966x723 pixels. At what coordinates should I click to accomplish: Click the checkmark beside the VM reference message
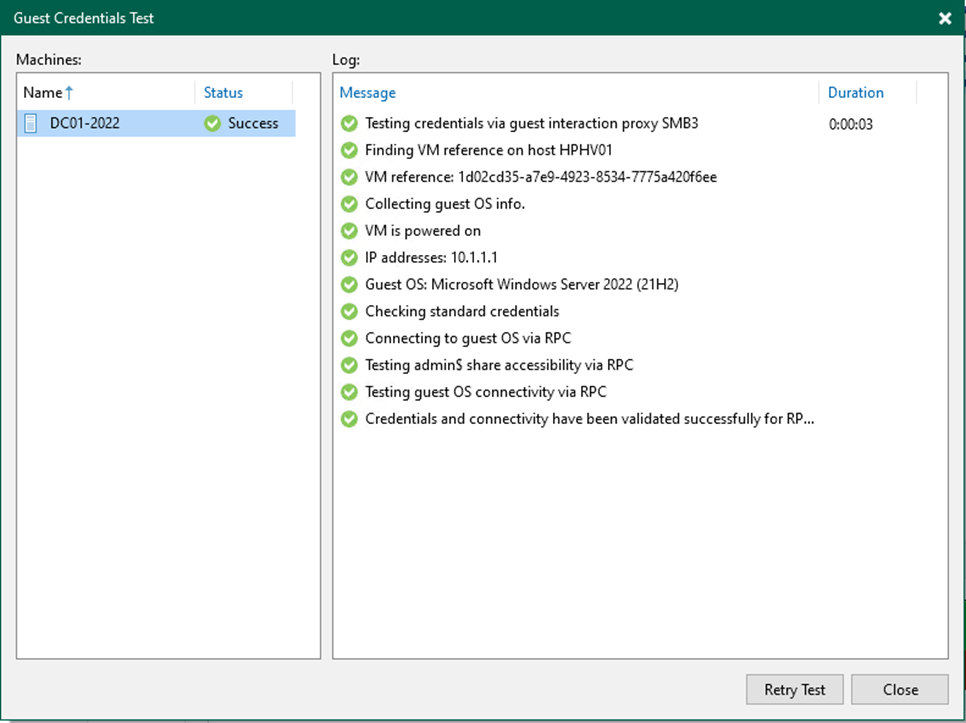tap(348, 177)
